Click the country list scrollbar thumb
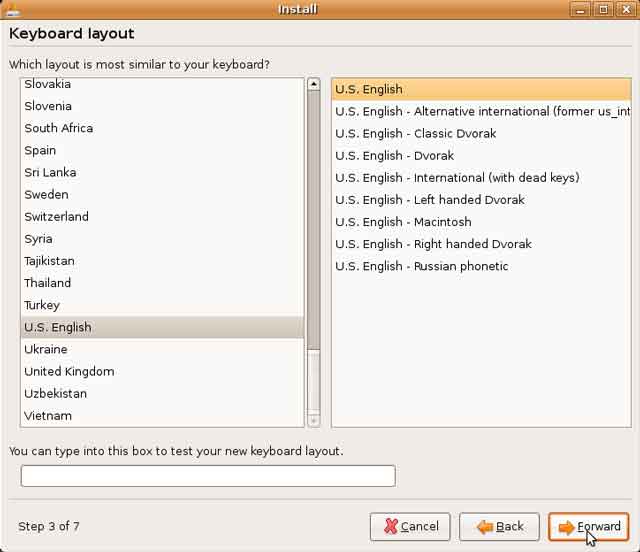The image size is (640, 552). pyautogui.click(x=313, y=220)
